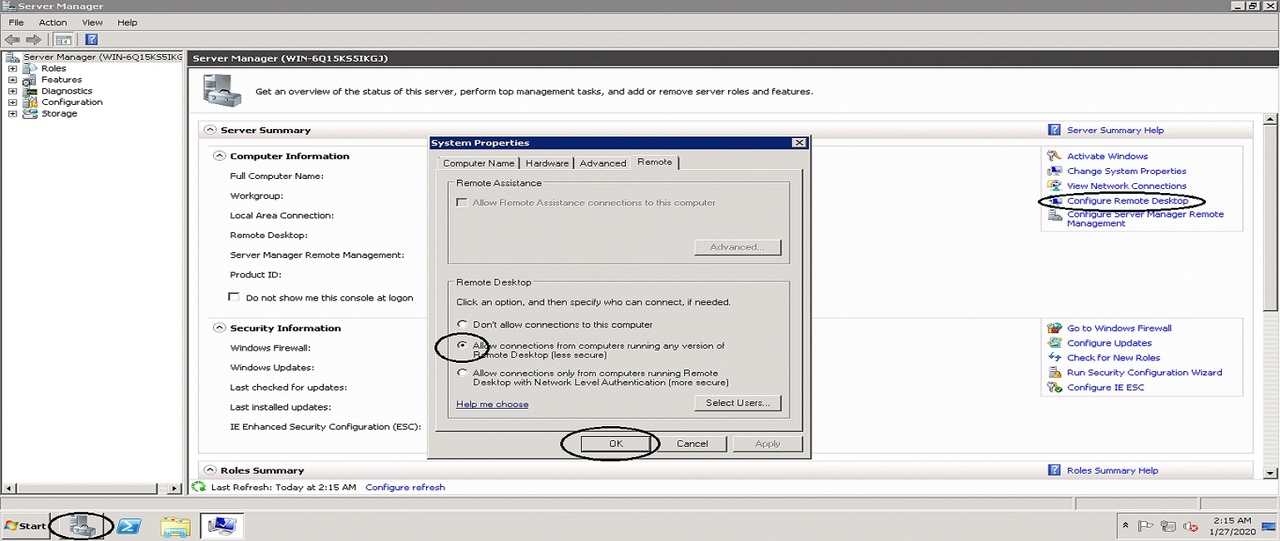Click Configure Server Manager Remote Management link

pyautogui.click(x=1145, y=218)
